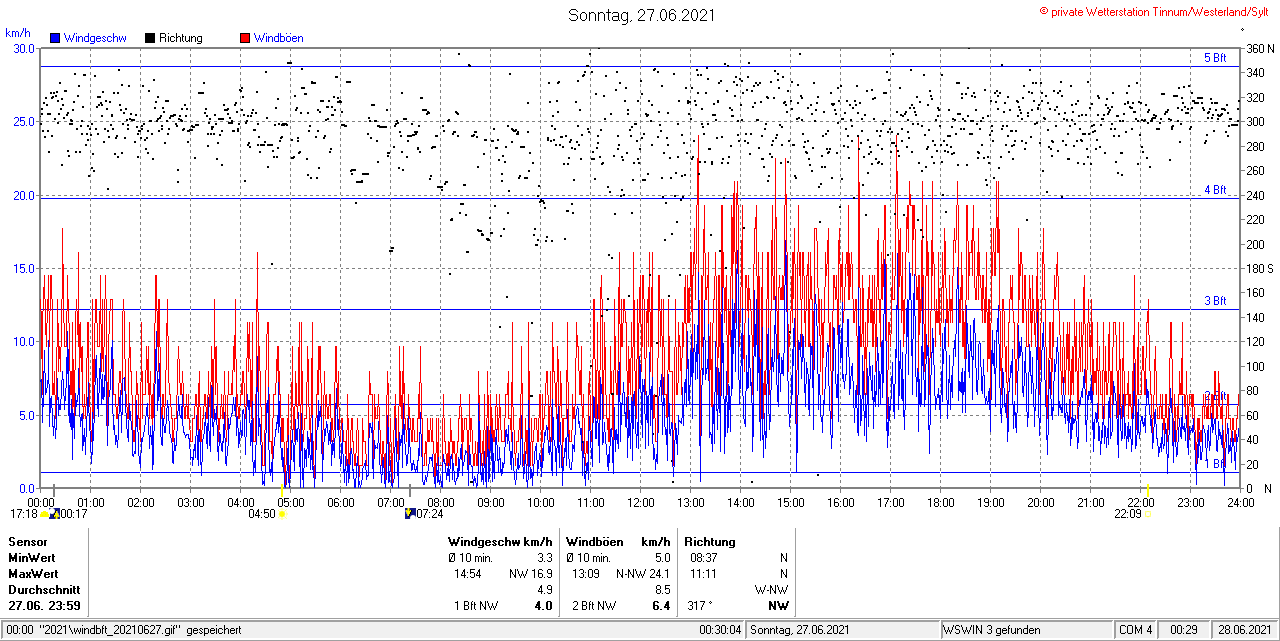Click the Richtung legend label
1280x641 pixels.
[180, 38]
